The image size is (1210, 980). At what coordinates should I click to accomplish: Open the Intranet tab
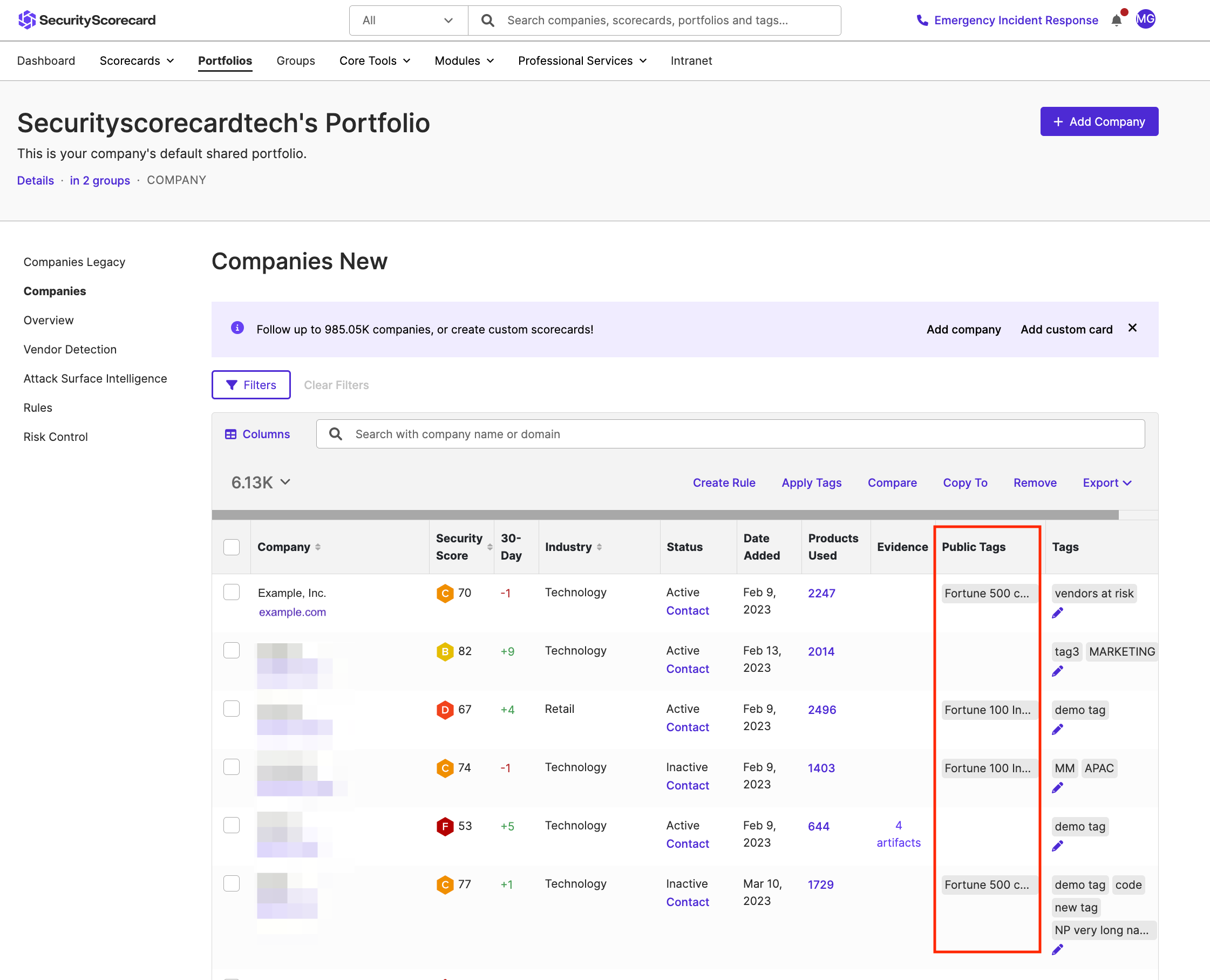[691, 61]
